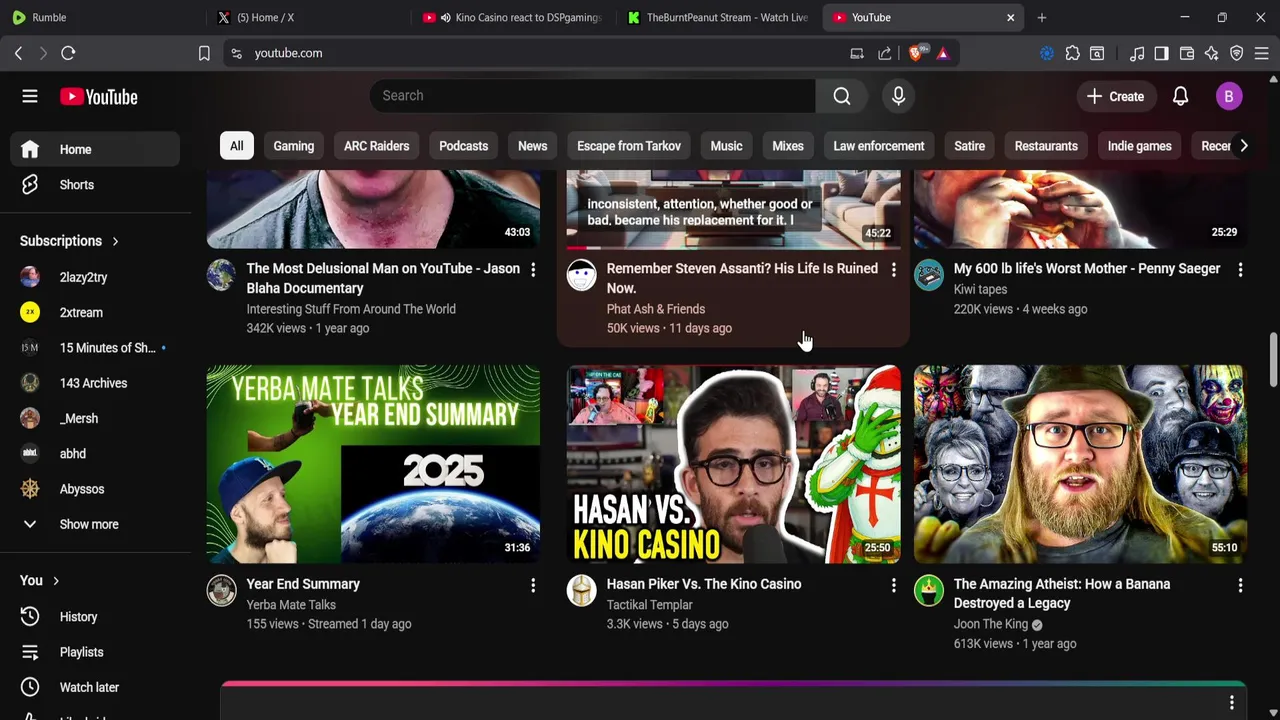Click the Brave Rewards triangle icon
This screenshot has height=720, width=1280.
point(942,53)
